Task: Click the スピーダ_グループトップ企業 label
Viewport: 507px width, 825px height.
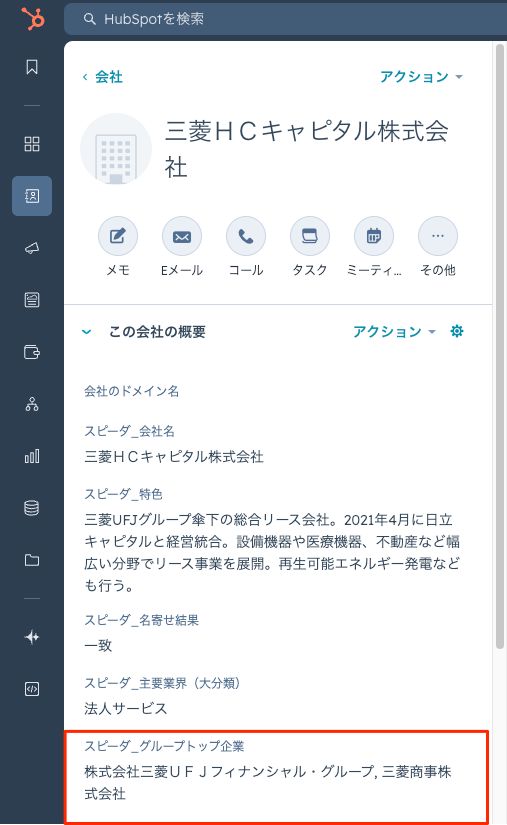Action: tap(164, 746)
